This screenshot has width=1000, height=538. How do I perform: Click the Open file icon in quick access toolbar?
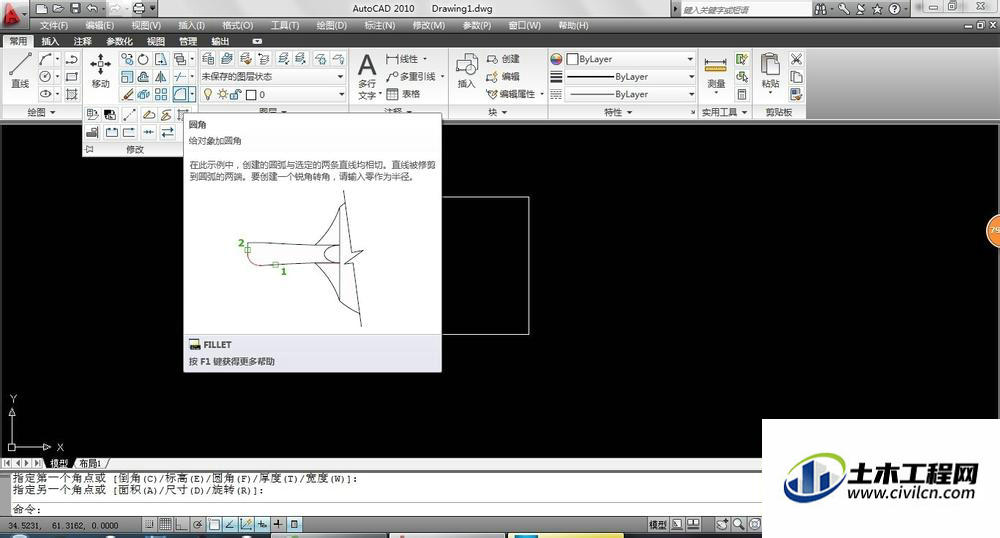[x=58, y=8]
